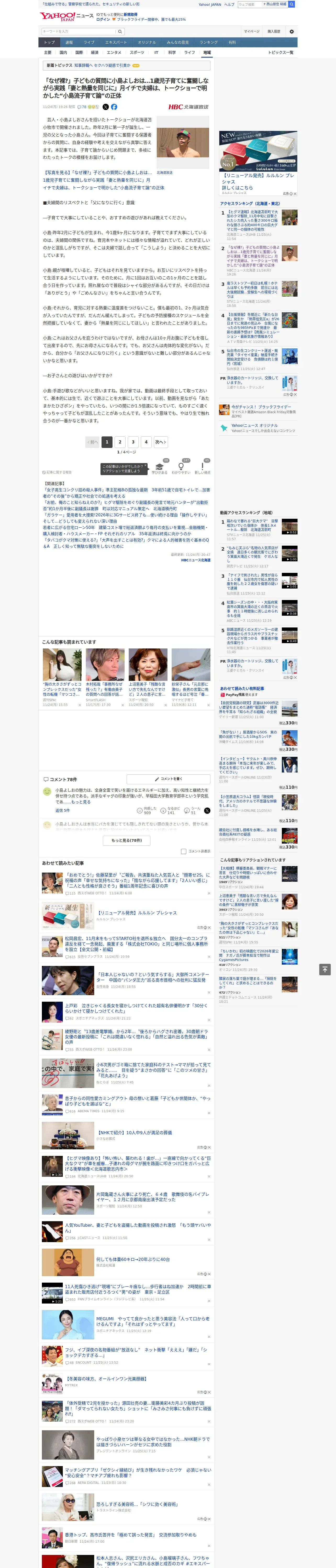Click もっと見る(78件) button

[x=127, y=841]
